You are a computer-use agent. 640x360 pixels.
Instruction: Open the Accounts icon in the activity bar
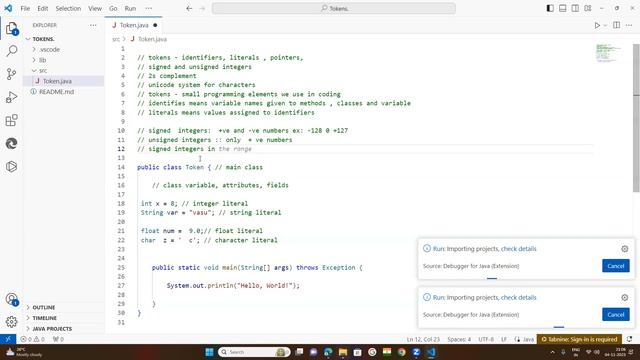pyautogui.click(x=11, y=299)
